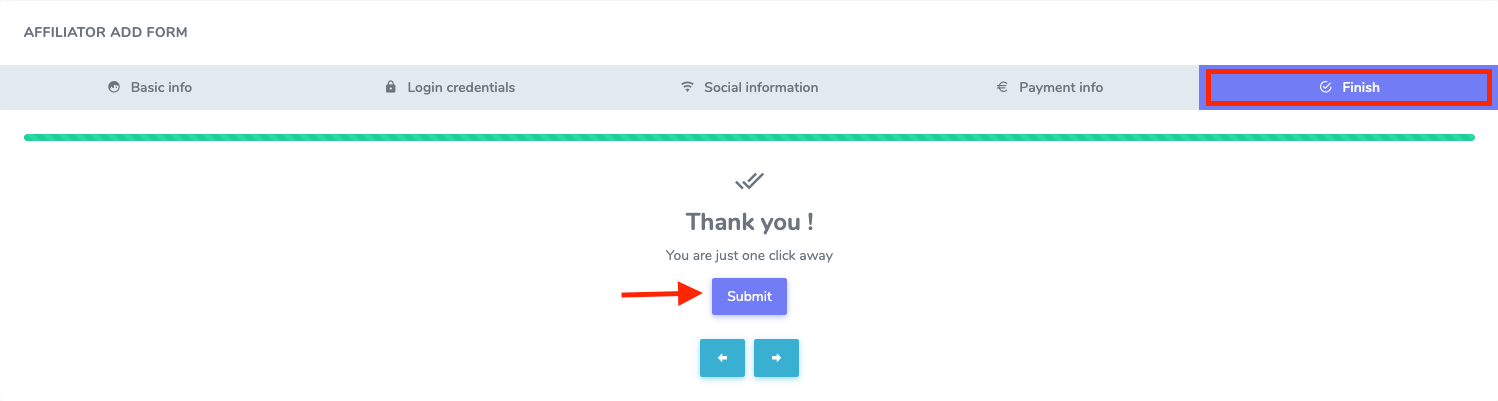Click the double checkmark icon above Thank you
Viewport: 1498px width, 401px height.
749,181
